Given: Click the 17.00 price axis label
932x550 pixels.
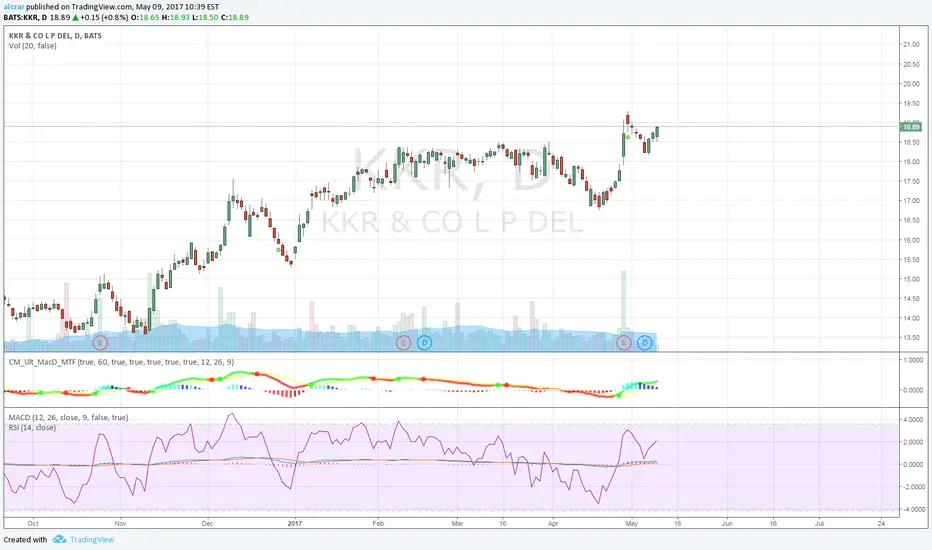Looking at the screenshot, I should tap(911, 201).
